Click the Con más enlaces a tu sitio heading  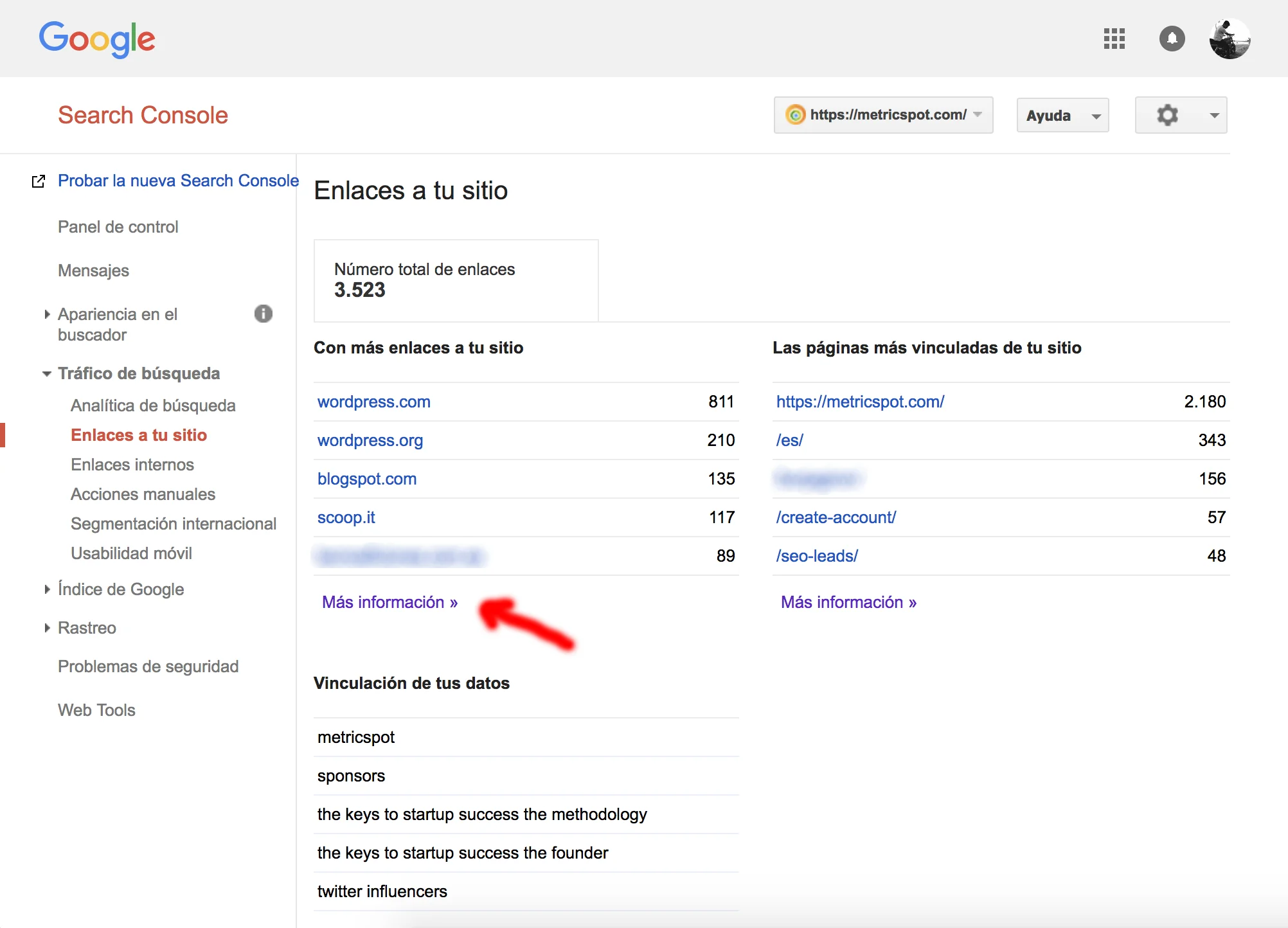coord(418,348)
